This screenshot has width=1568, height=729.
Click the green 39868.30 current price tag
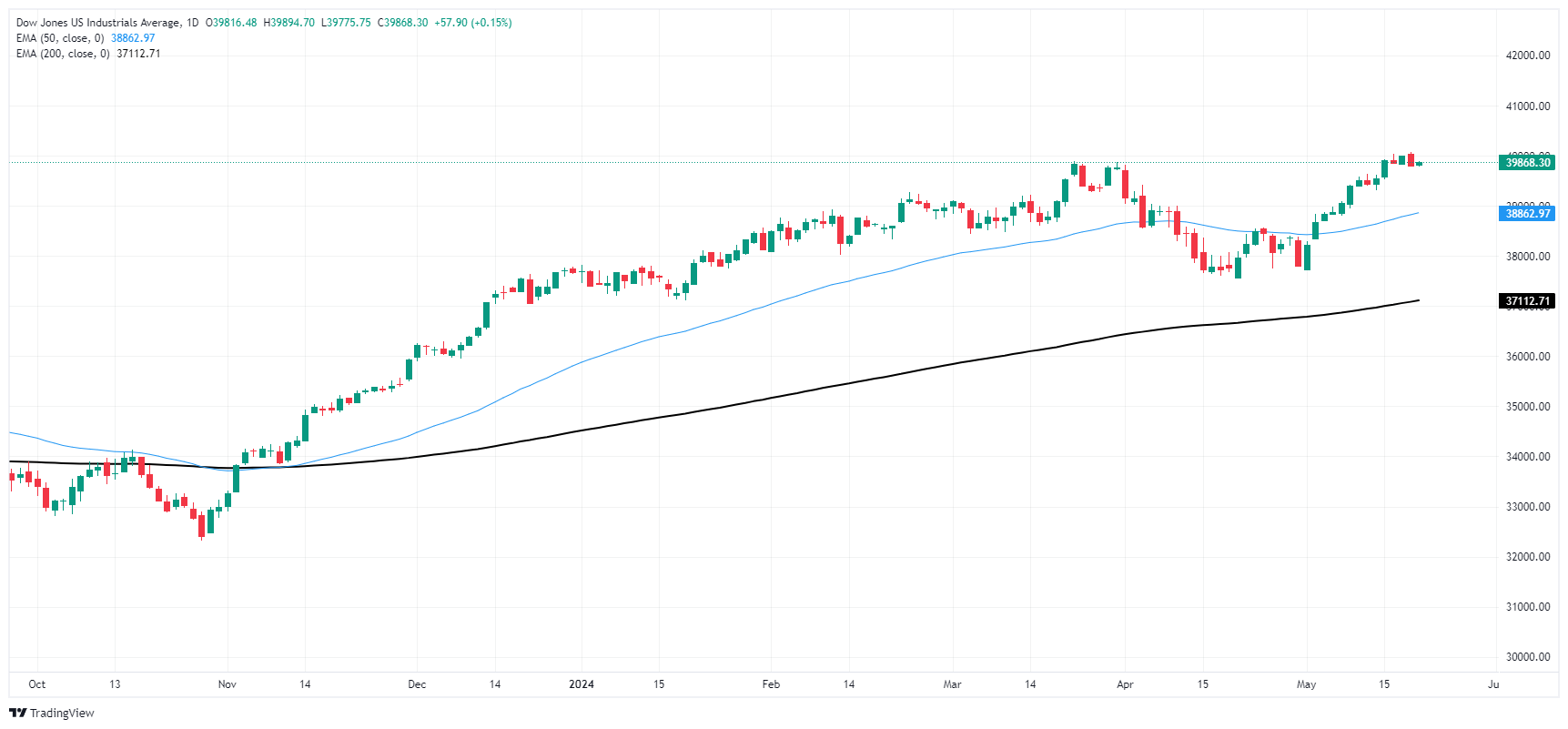click(1527, 163)
